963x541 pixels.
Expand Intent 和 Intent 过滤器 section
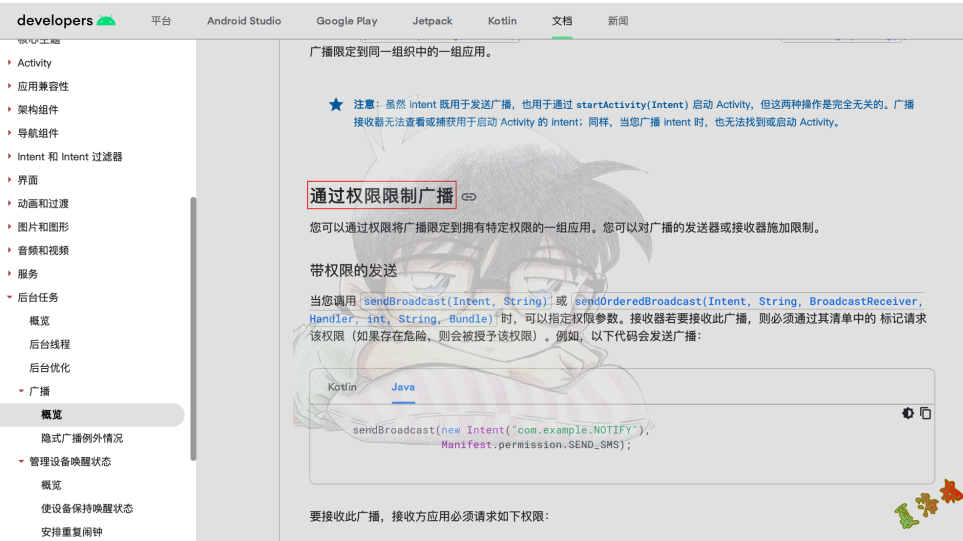[9, 157]
